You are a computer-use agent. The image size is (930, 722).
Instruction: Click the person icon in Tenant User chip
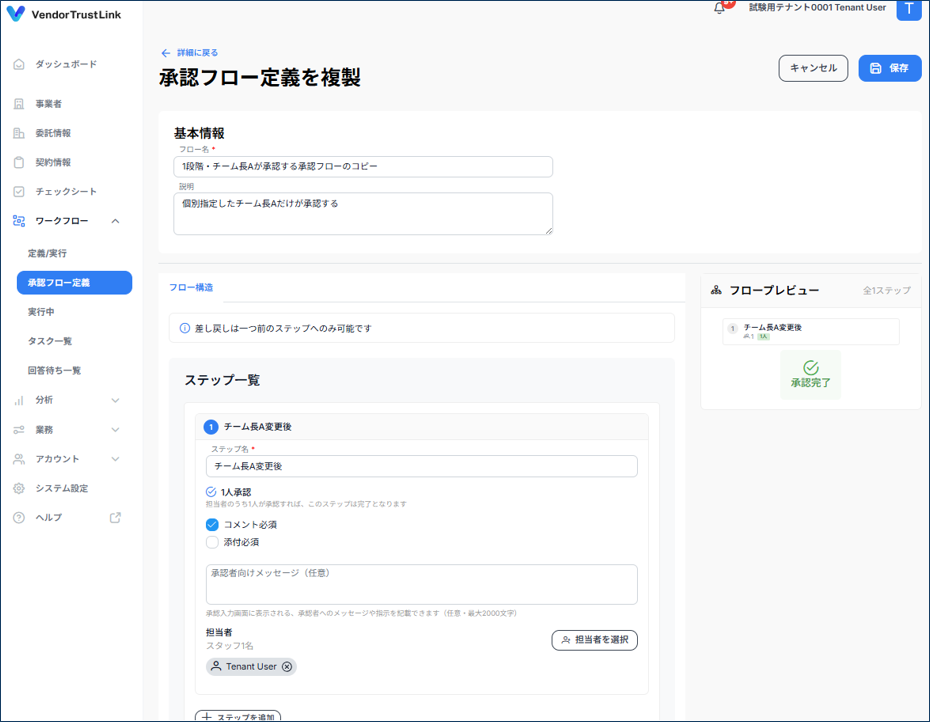(216, 666)
